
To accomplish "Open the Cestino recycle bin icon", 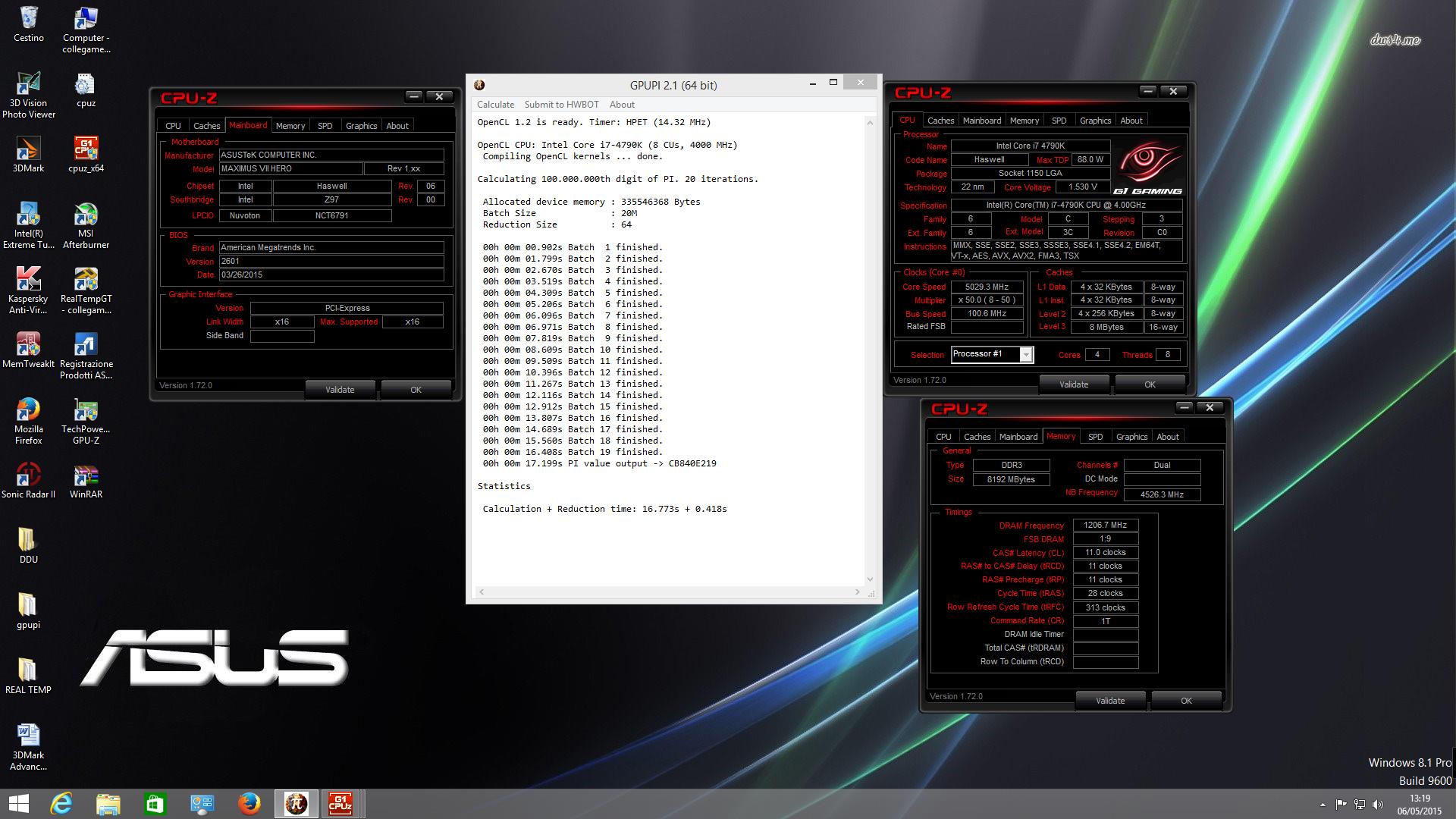I will pyautogui.click(x=29, y=25).
